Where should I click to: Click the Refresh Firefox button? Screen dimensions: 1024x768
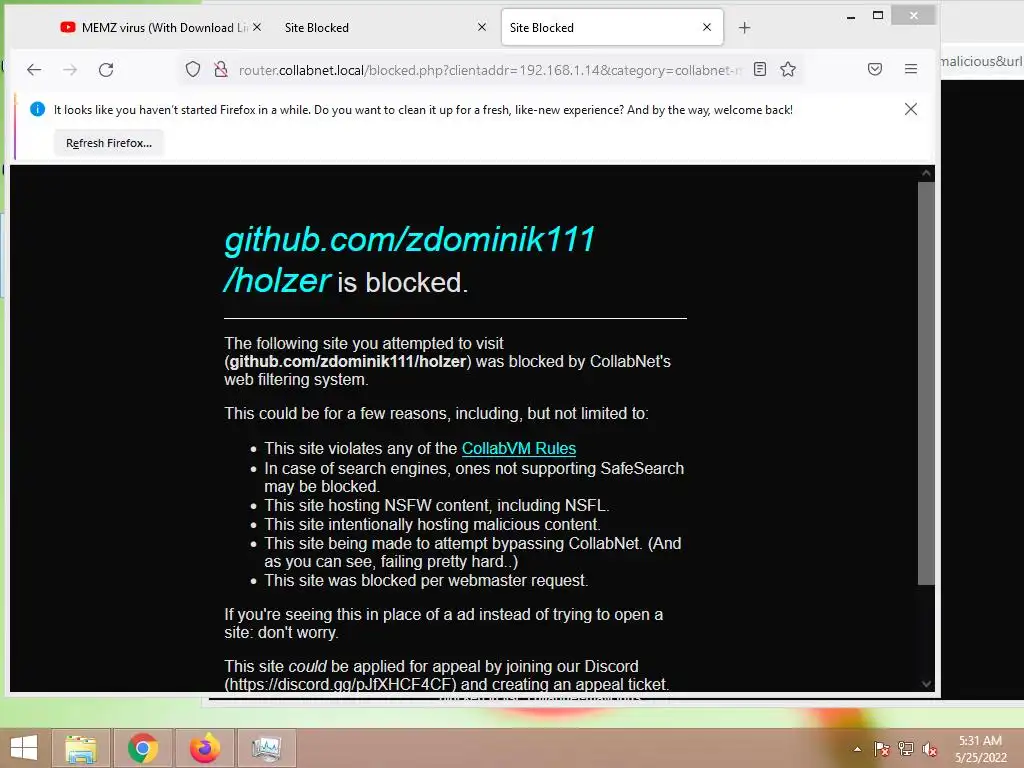[x=108, y=143]
